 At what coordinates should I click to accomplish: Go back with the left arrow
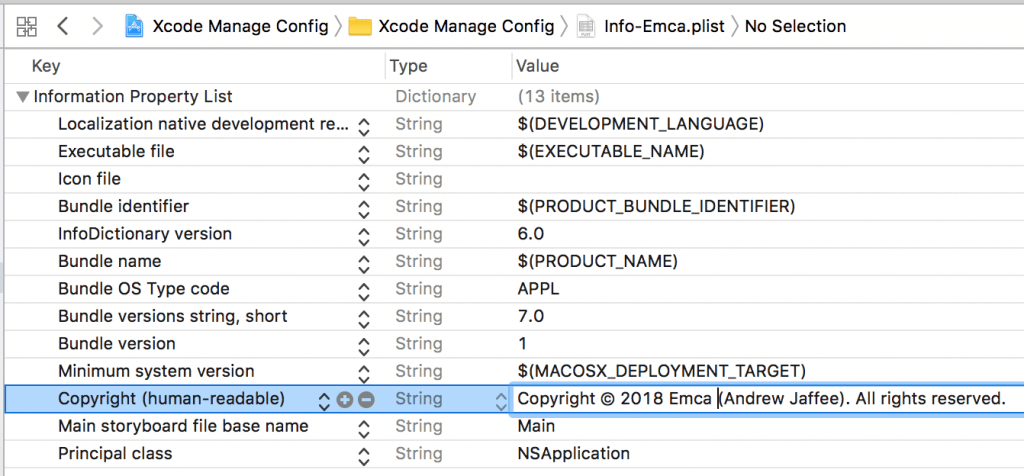(63, 26)
